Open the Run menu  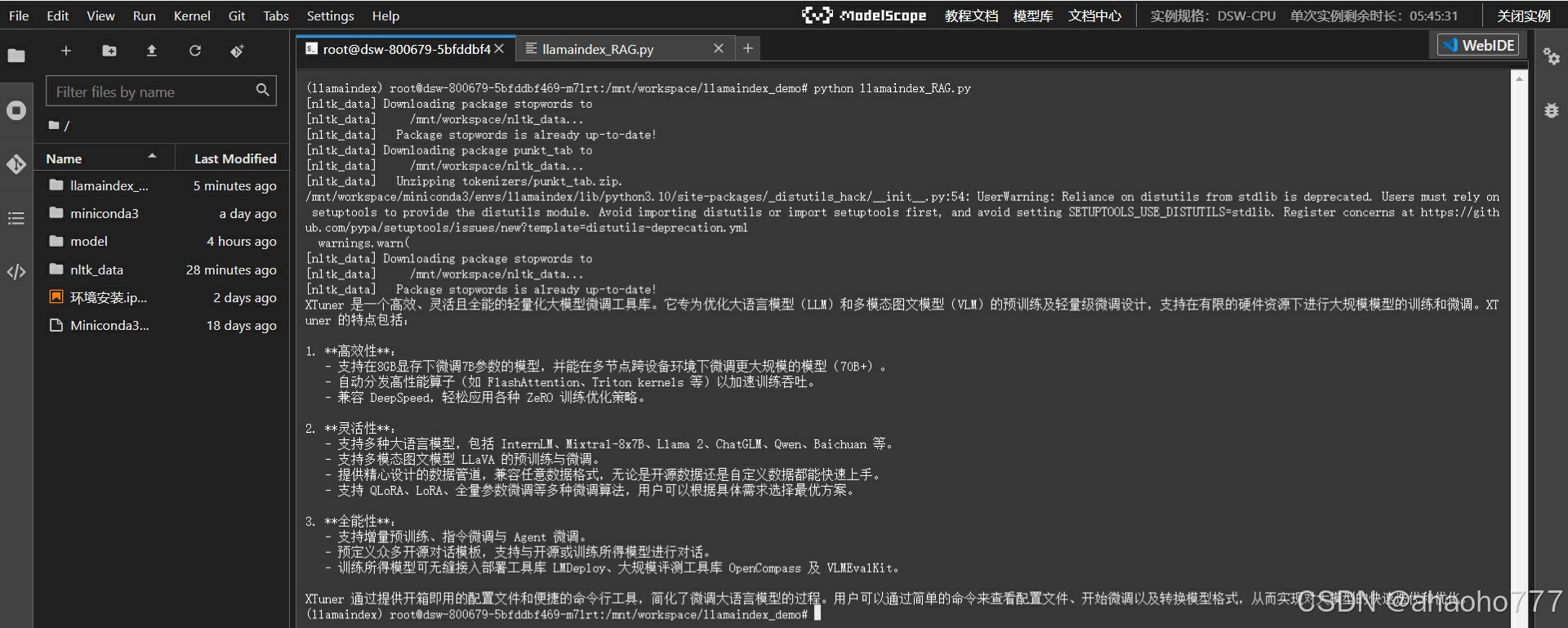(144, 16)
